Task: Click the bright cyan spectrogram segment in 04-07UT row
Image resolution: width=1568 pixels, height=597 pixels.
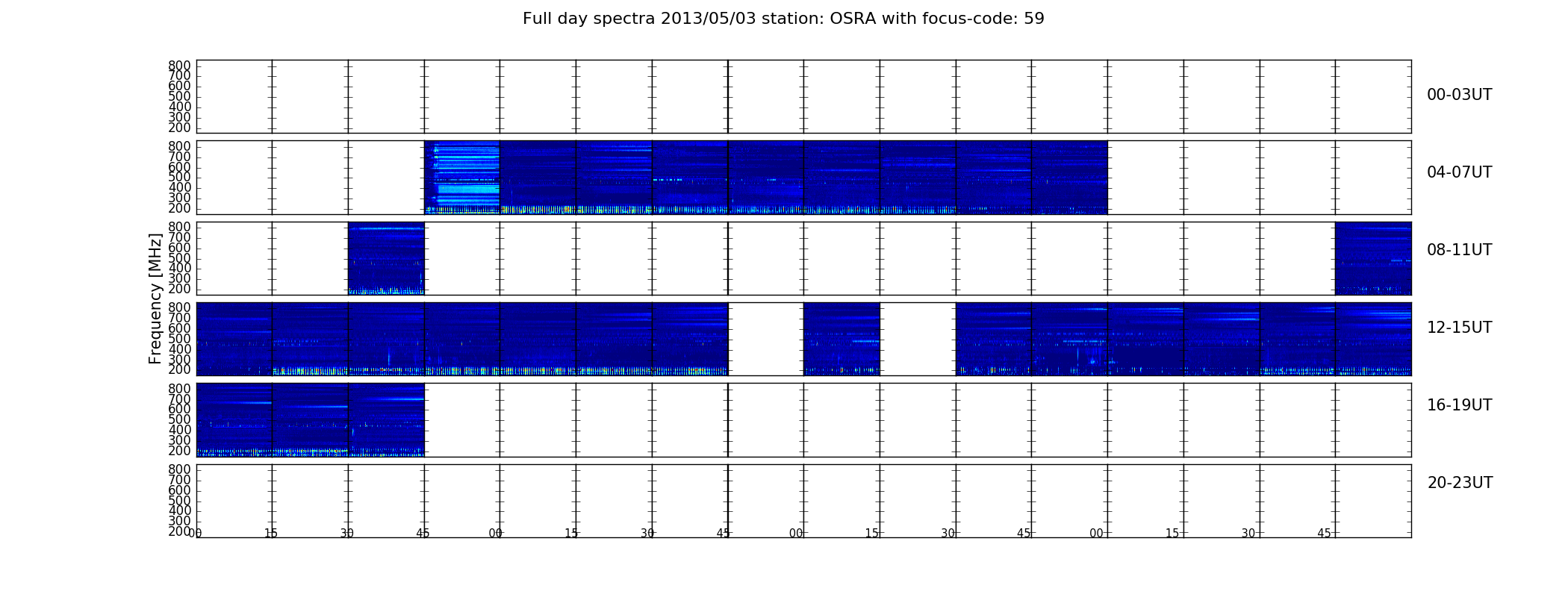Action: 462,178
